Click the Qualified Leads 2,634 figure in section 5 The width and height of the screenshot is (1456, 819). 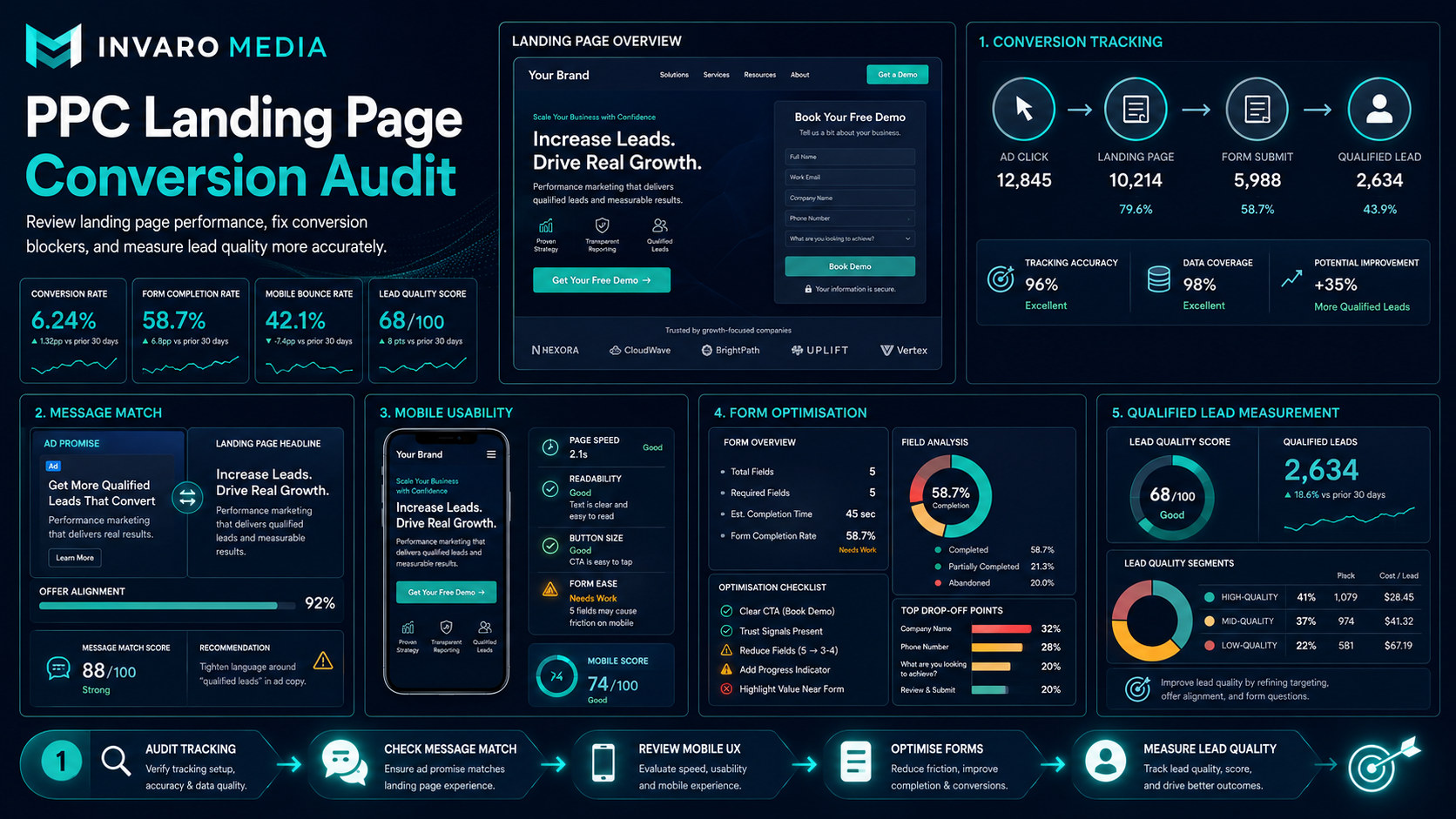coord(1321,471)
